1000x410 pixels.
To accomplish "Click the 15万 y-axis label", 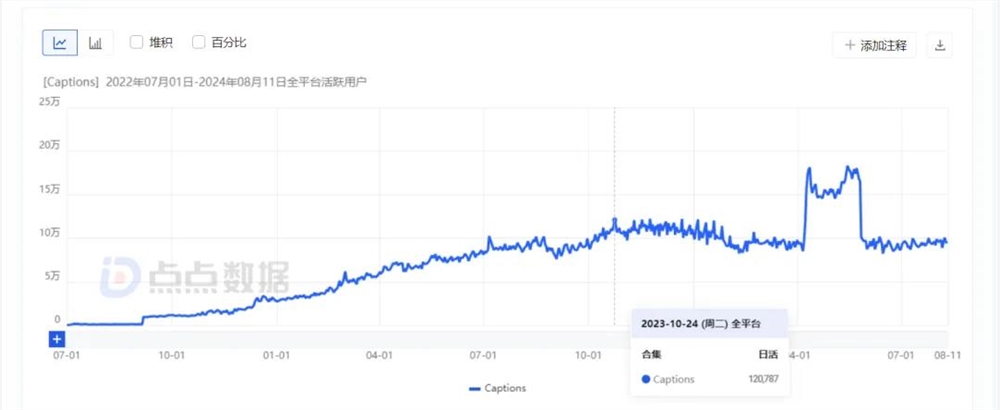I will (50, 189).
